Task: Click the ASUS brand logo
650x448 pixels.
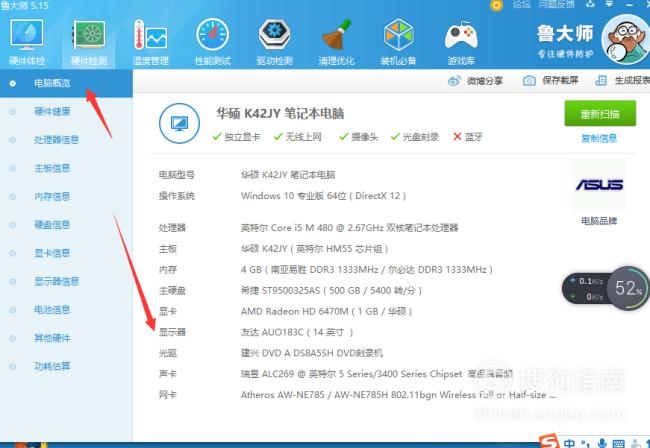Action: 599,185
